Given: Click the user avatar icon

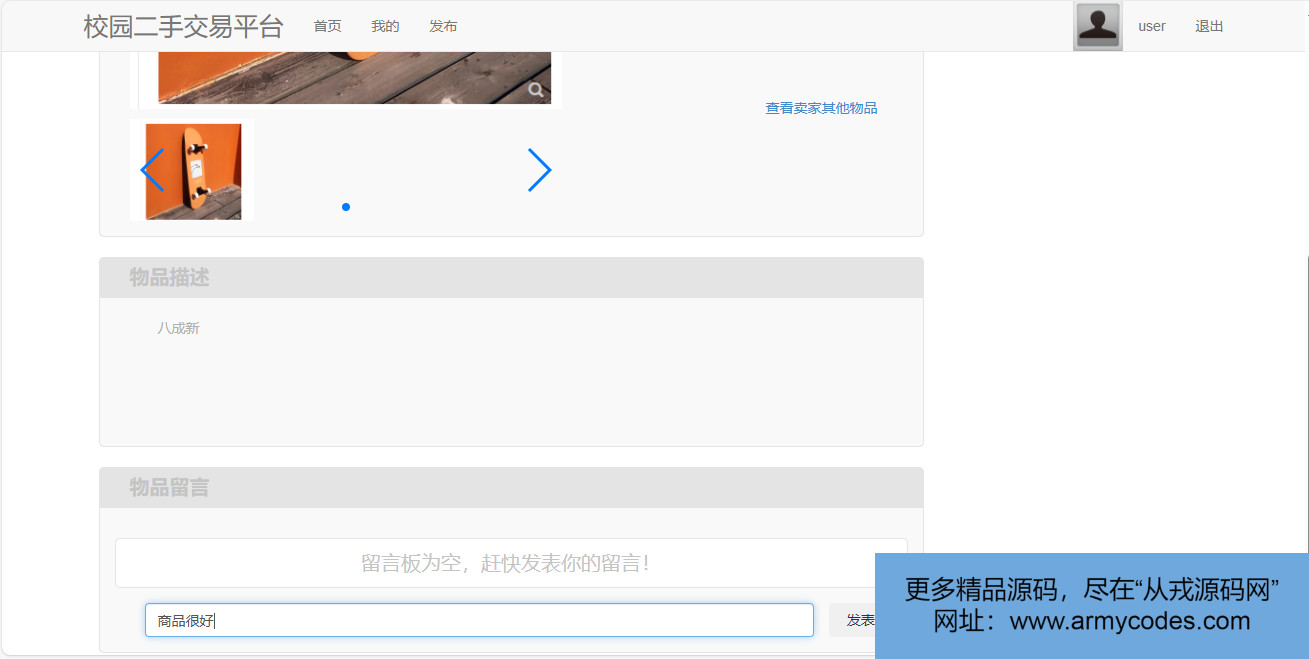Looking at the screenshot, I should click(x=1097, y=26).
